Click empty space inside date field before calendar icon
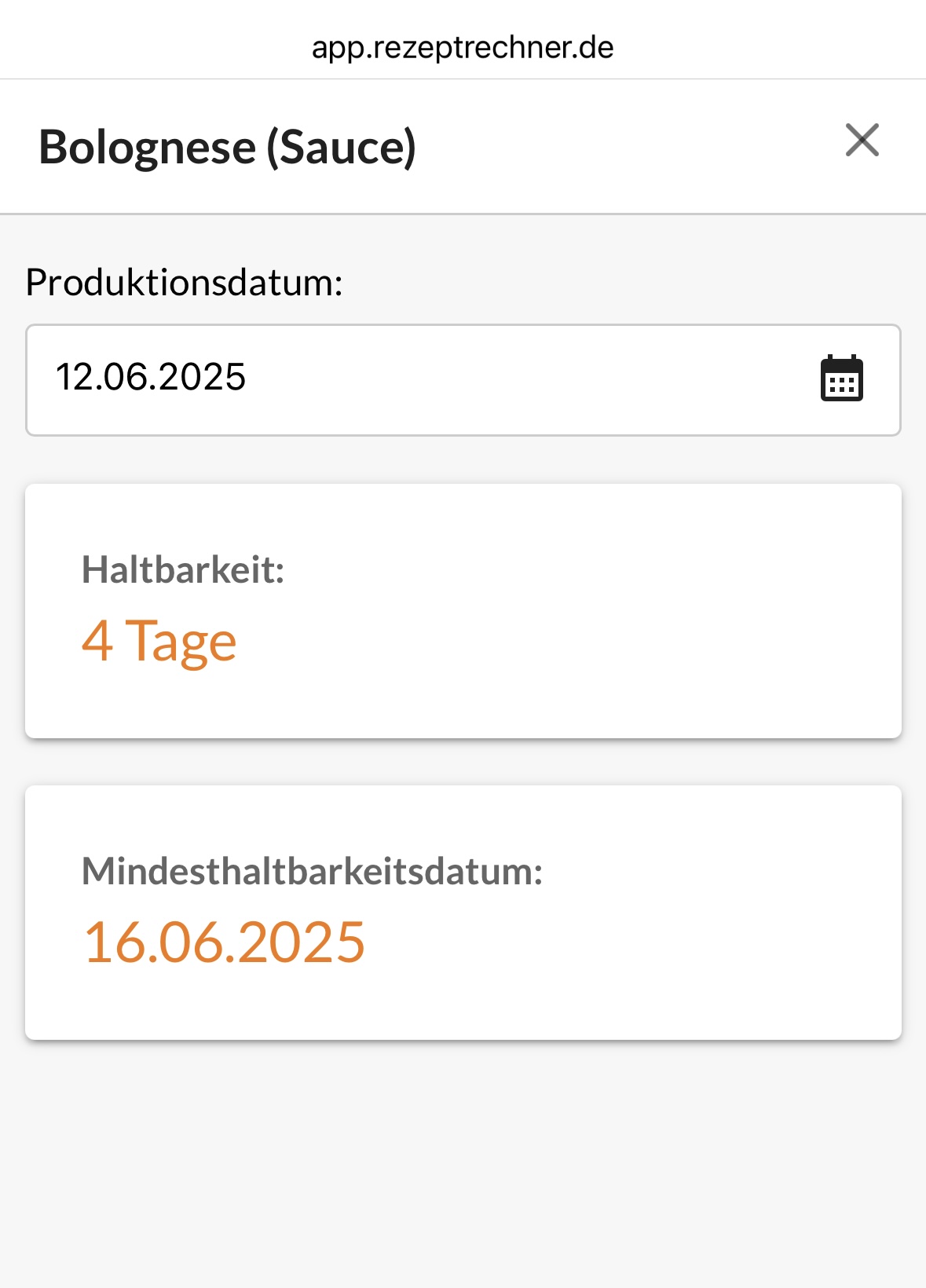The width and height of the screenshot is (926, 1288). point(534,380)
